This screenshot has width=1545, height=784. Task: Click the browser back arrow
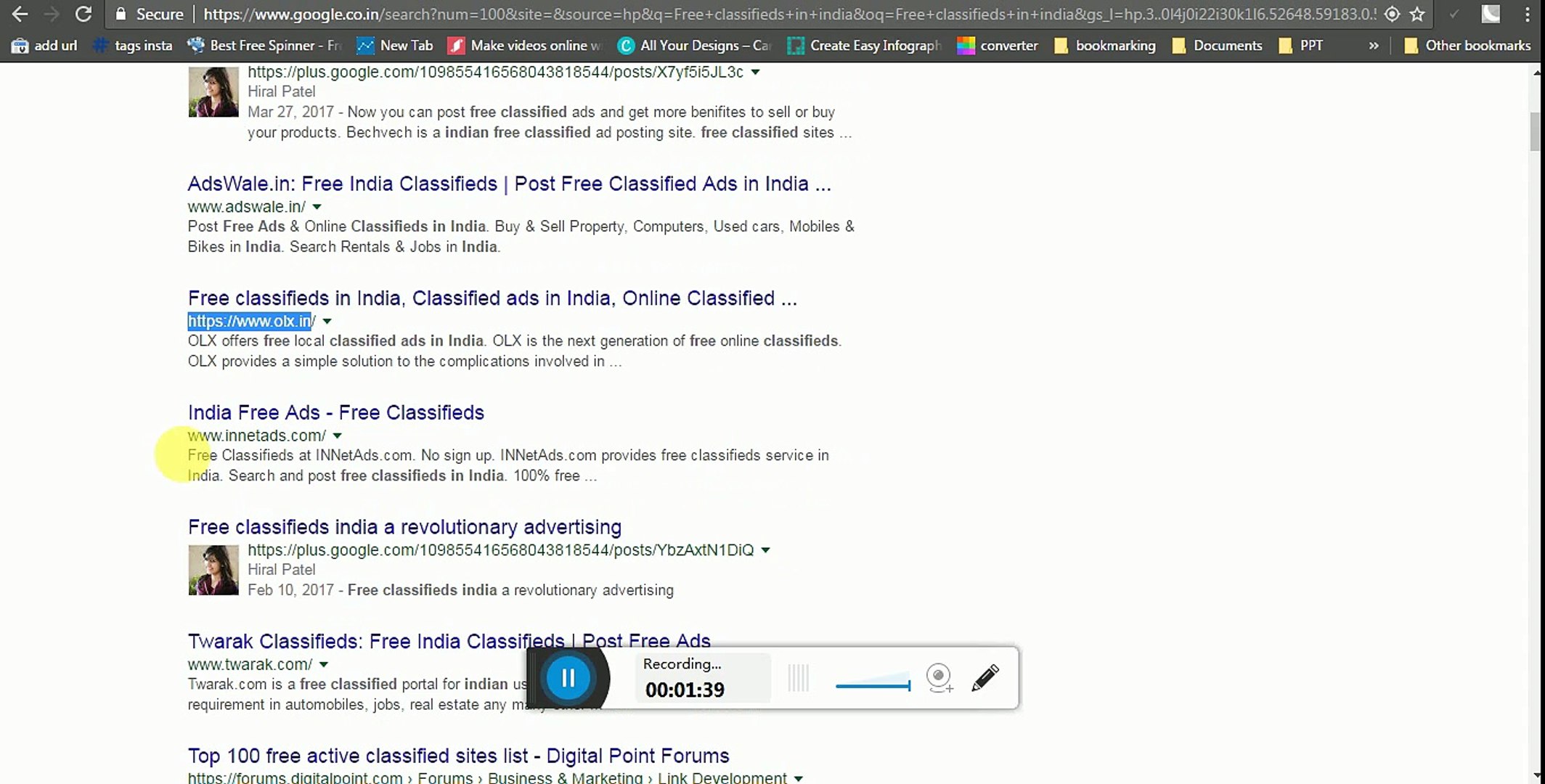point(20,14)
